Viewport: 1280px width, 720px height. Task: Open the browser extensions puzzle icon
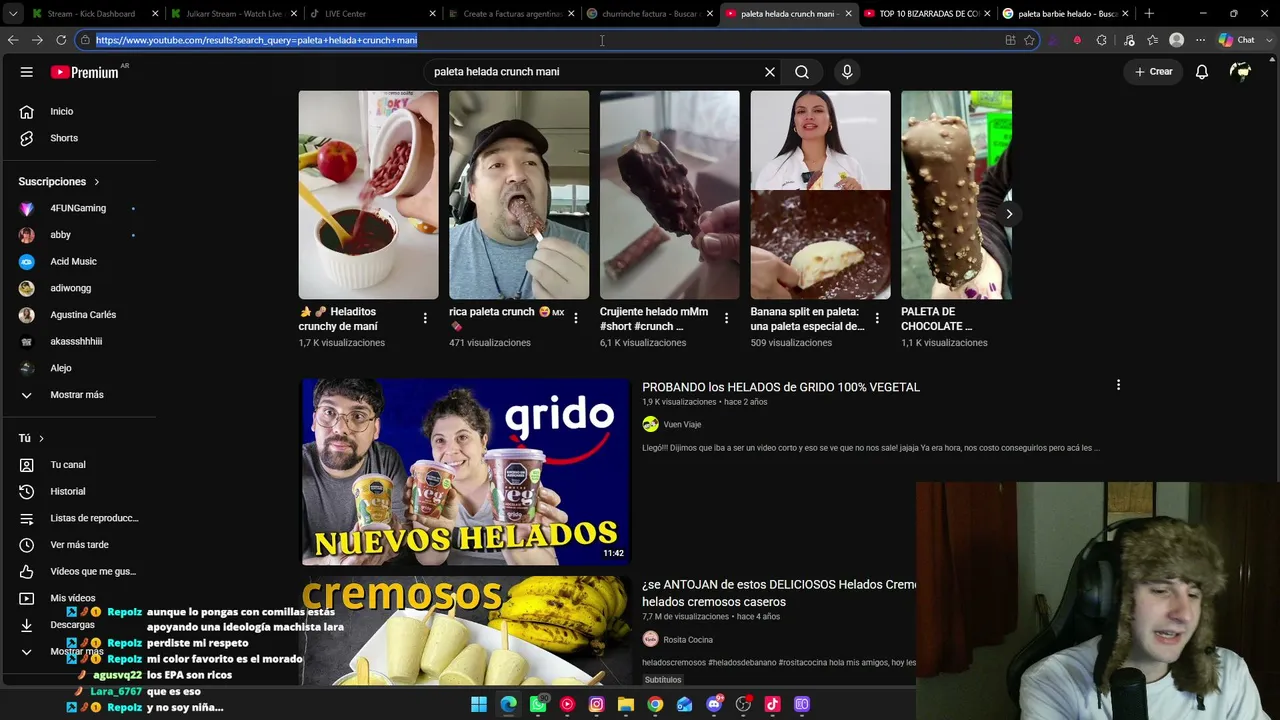[x=1101, y=40]
